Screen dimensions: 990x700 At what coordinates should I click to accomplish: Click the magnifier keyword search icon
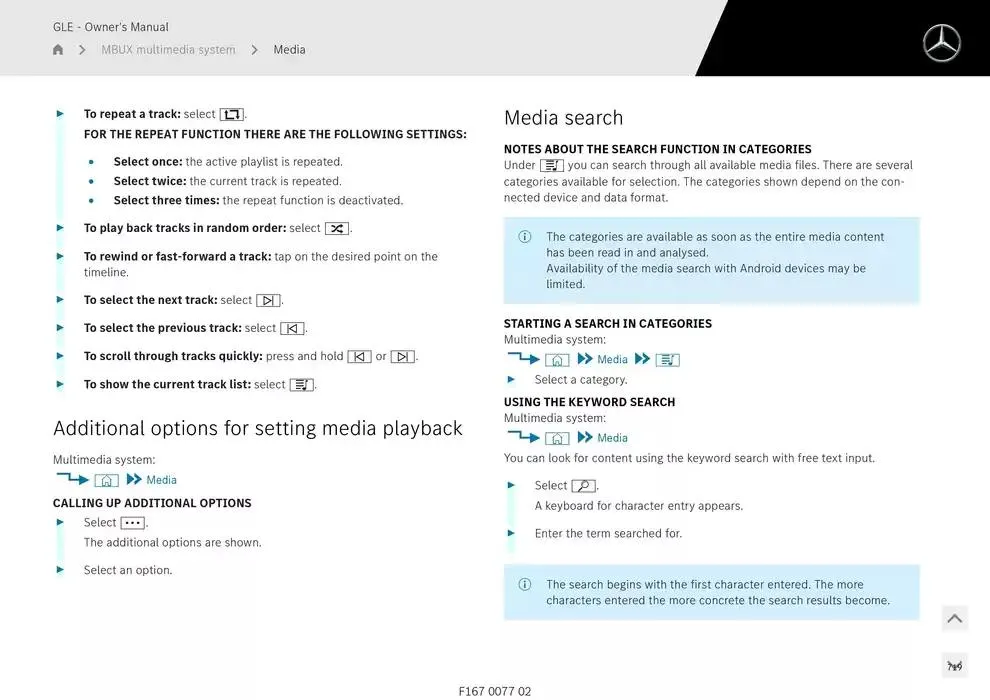pyautogui.click(x=583, y=486)
